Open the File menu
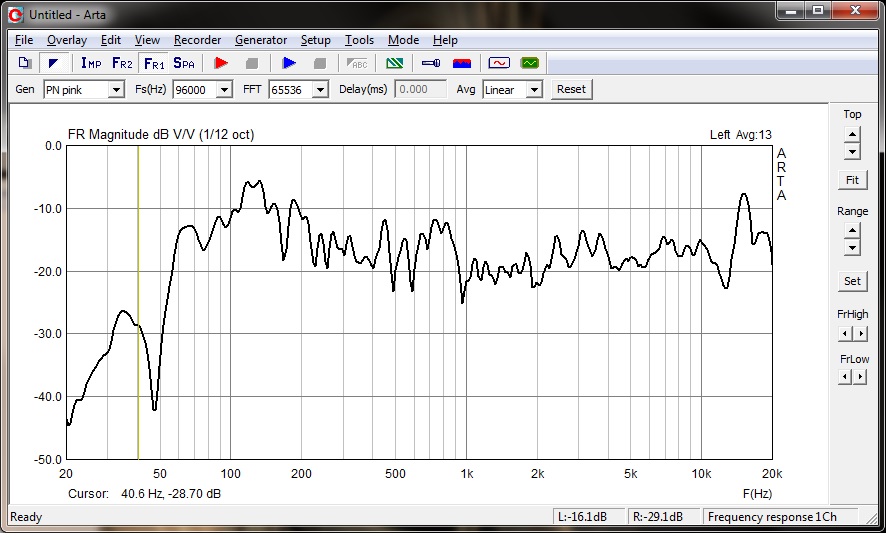 [x=24, y=40]
